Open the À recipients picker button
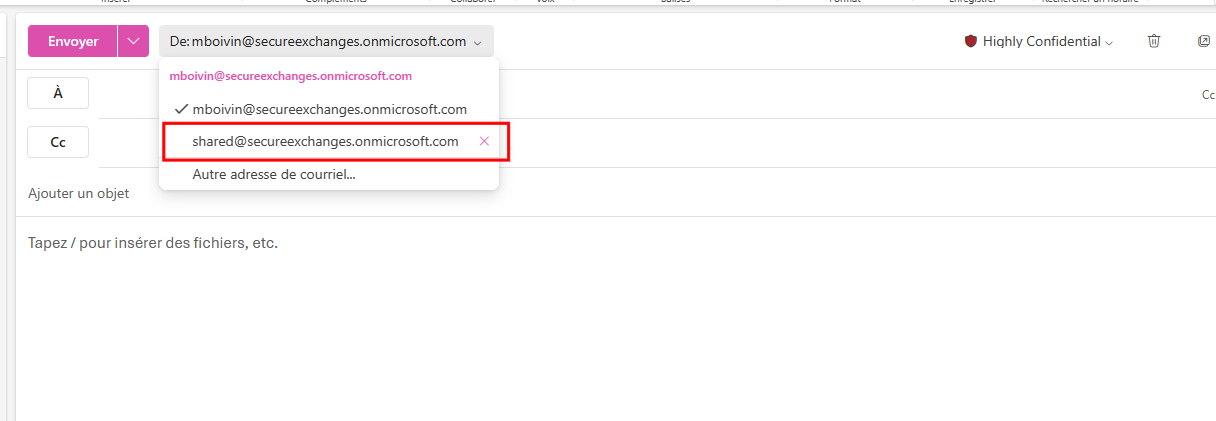Screen dimensions: 1216x421 click(58, 93)
